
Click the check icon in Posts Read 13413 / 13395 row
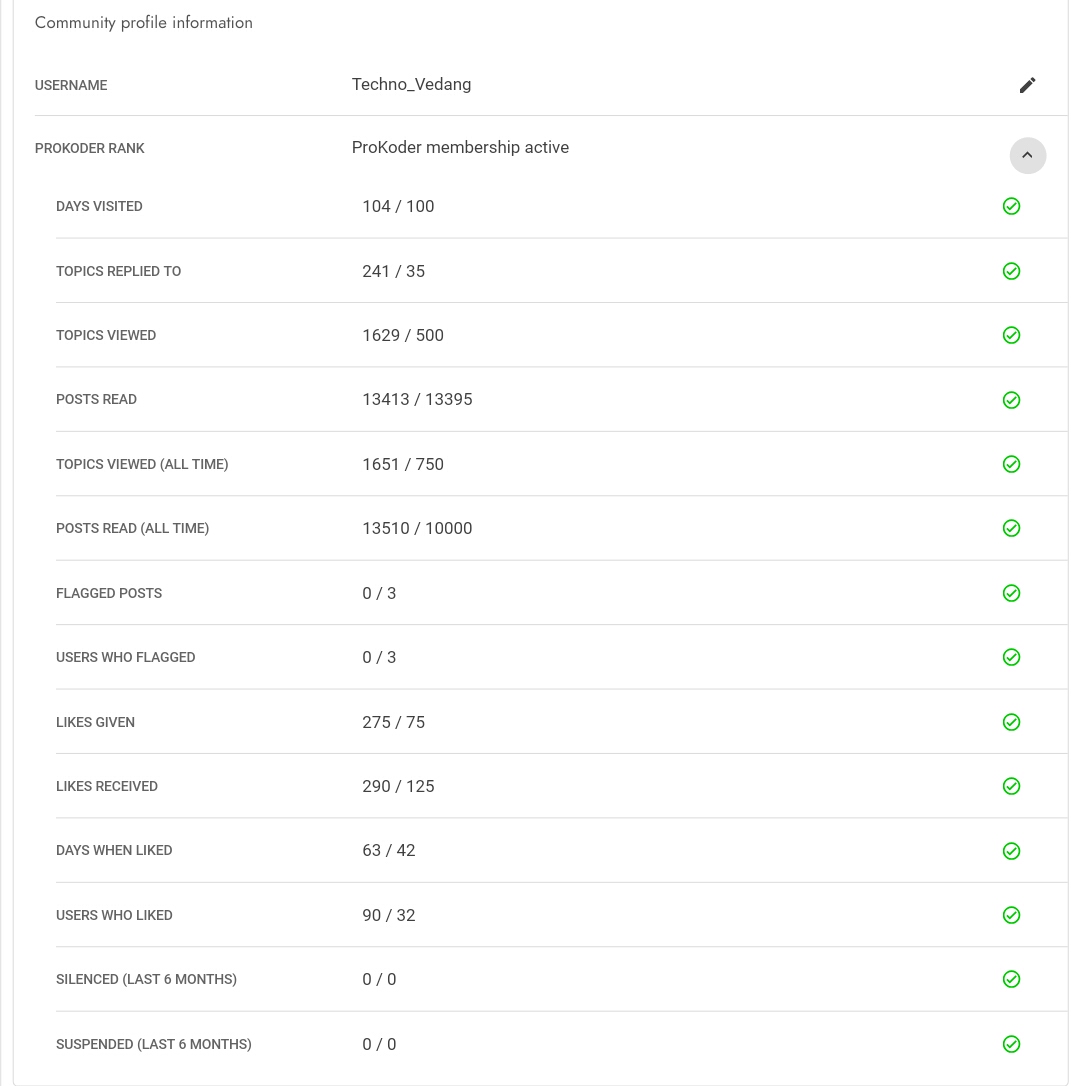pos(1011,400)
